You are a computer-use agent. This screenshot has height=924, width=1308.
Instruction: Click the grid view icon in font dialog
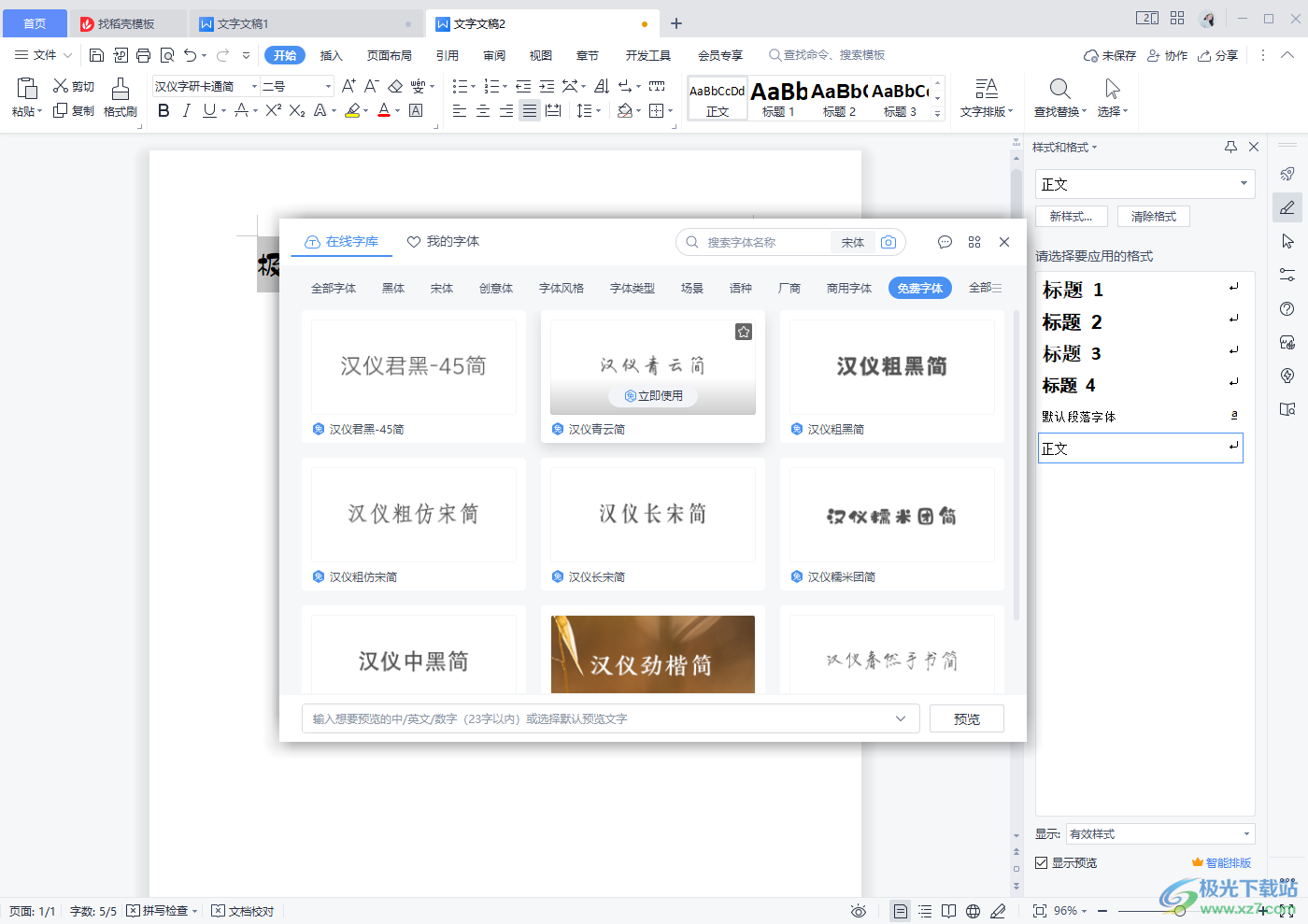(974, 242)
